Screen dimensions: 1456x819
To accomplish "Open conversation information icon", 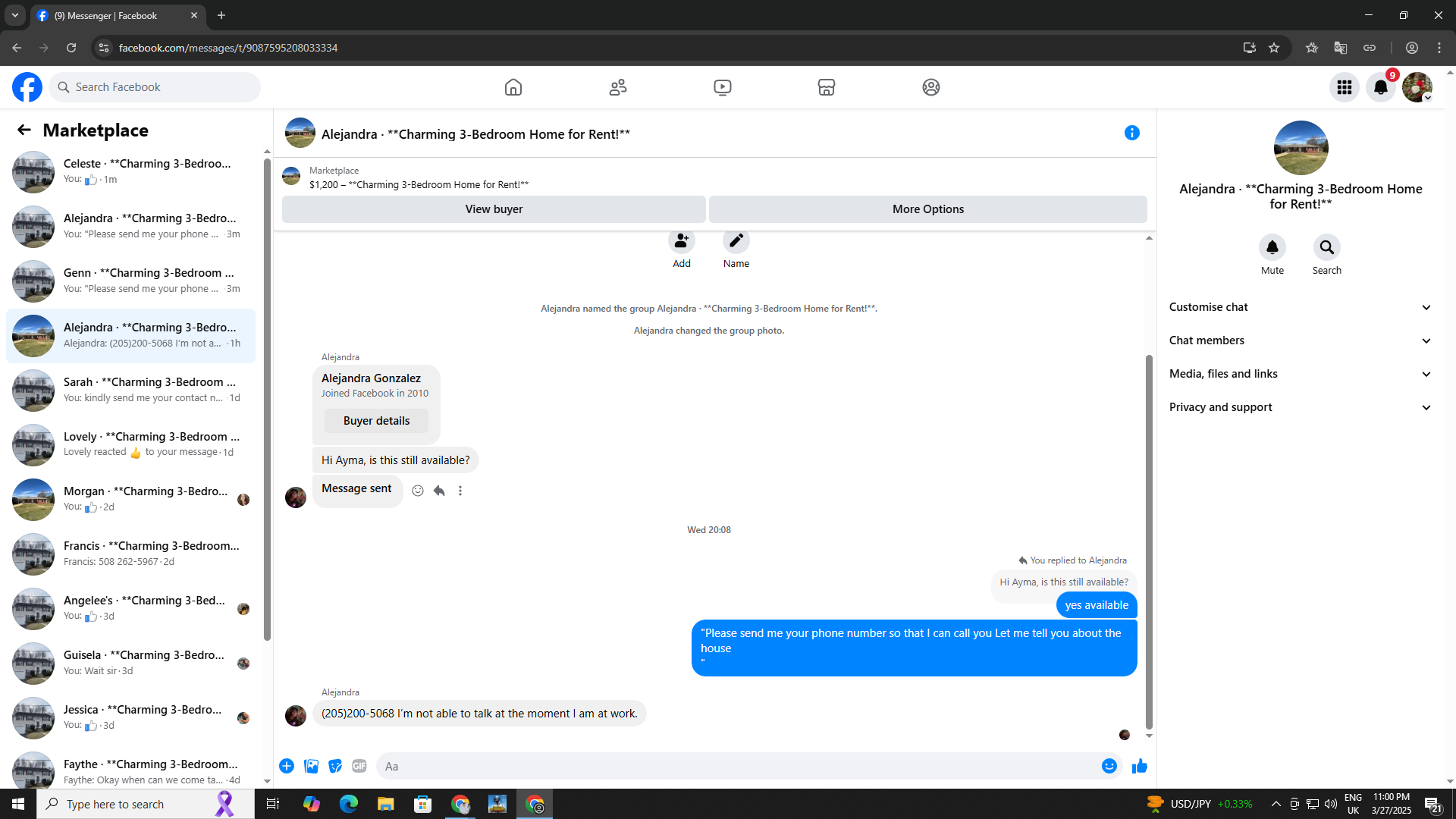I will click(x=1132, y=133).
